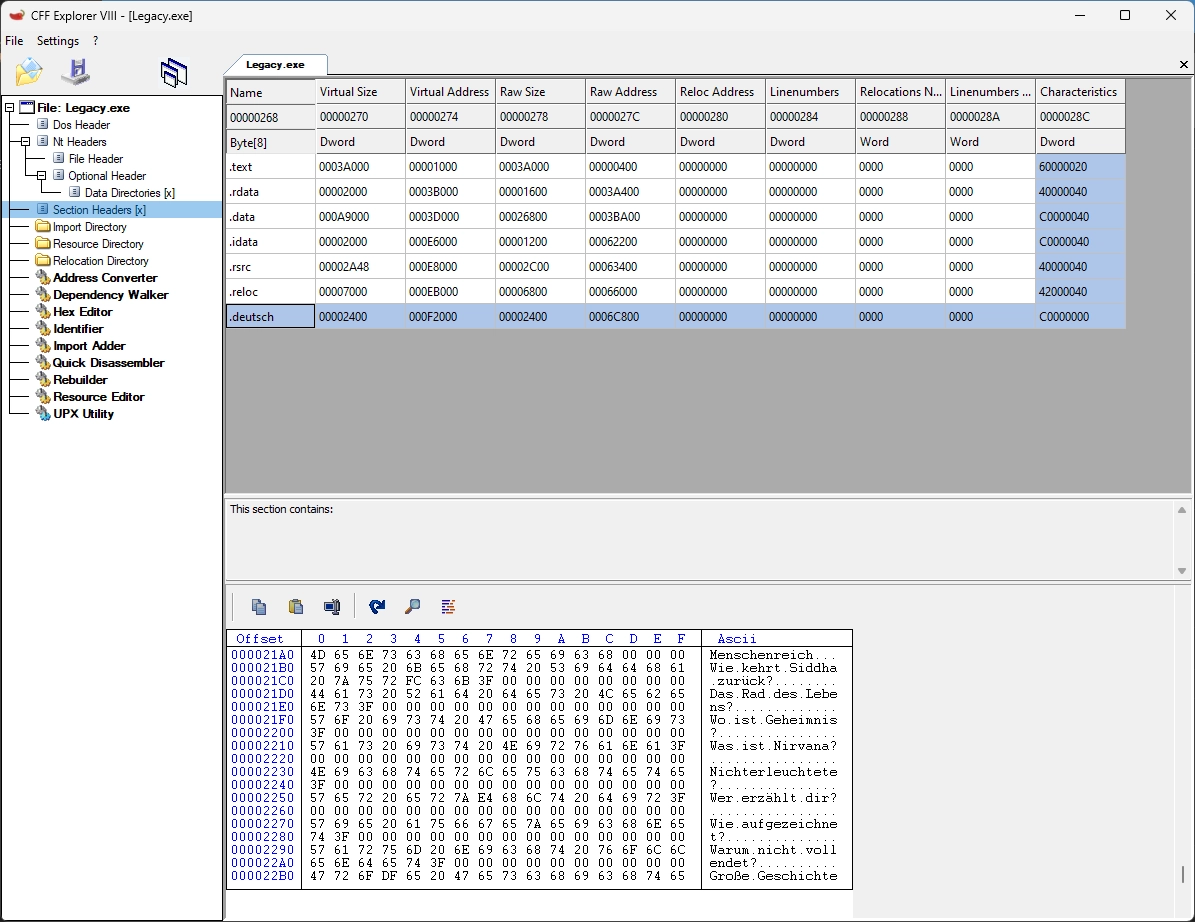Click the Virtual Address column header
The width and height of the screenshot is (1195, 922).
coord(450,91)
